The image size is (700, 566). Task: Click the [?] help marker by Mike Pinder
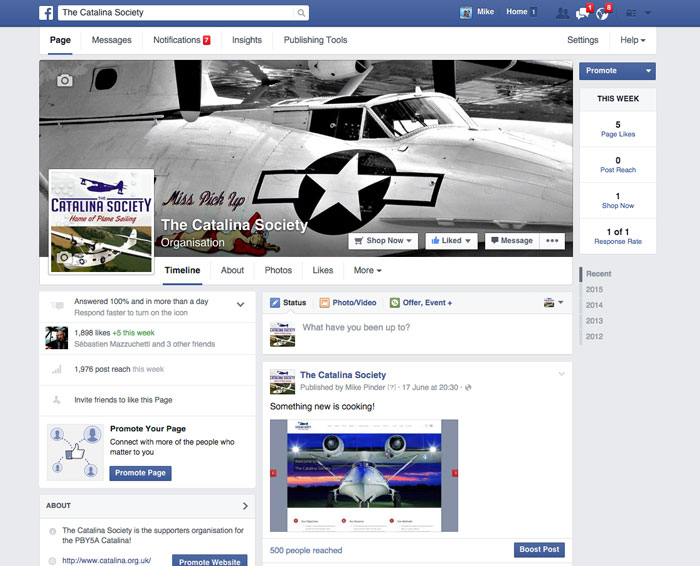(392, 387)
